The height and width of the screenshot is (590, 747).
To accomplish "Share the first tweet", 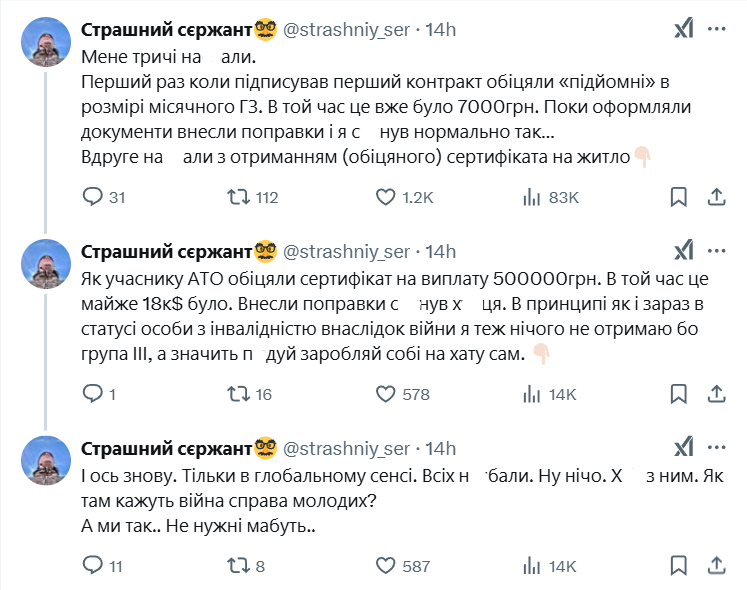I will [716, 197].
